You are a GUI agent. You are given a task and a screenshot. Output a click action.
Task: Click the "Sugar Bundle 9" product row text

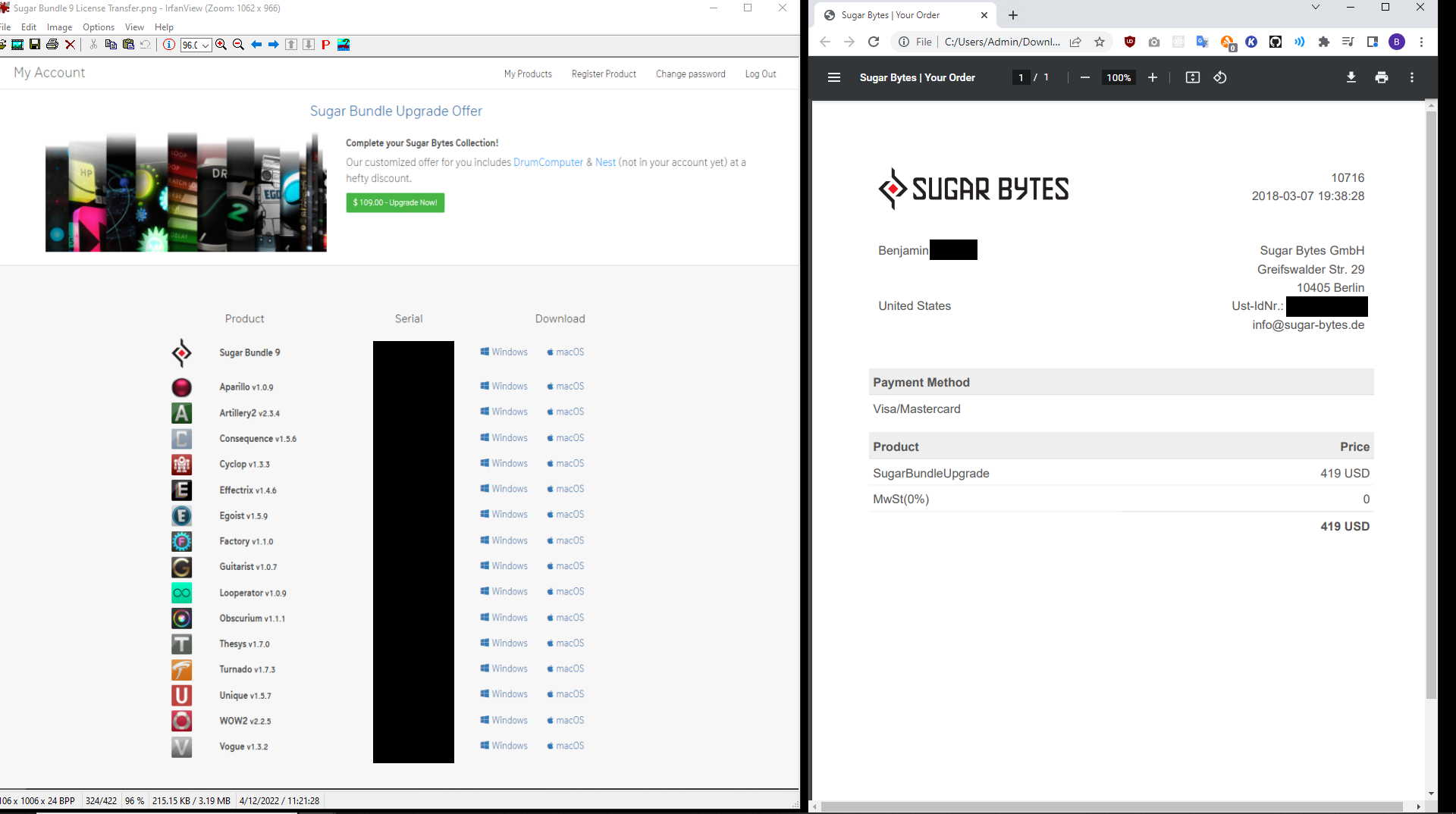click(249, 352)
